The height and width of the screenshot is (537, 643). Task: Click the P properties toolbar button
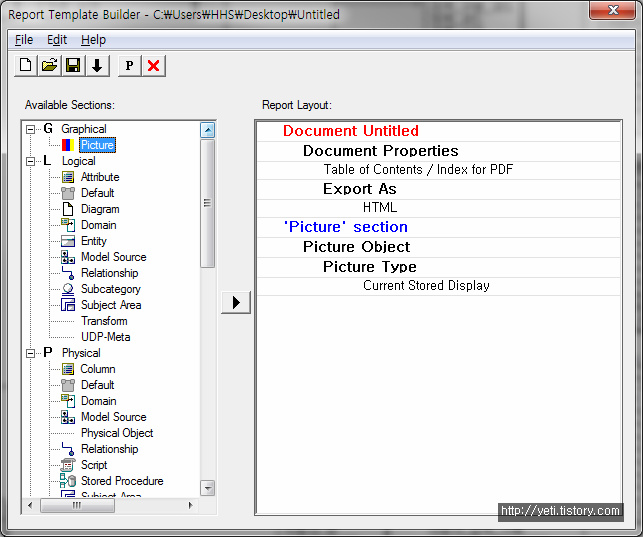pos(129,66)
